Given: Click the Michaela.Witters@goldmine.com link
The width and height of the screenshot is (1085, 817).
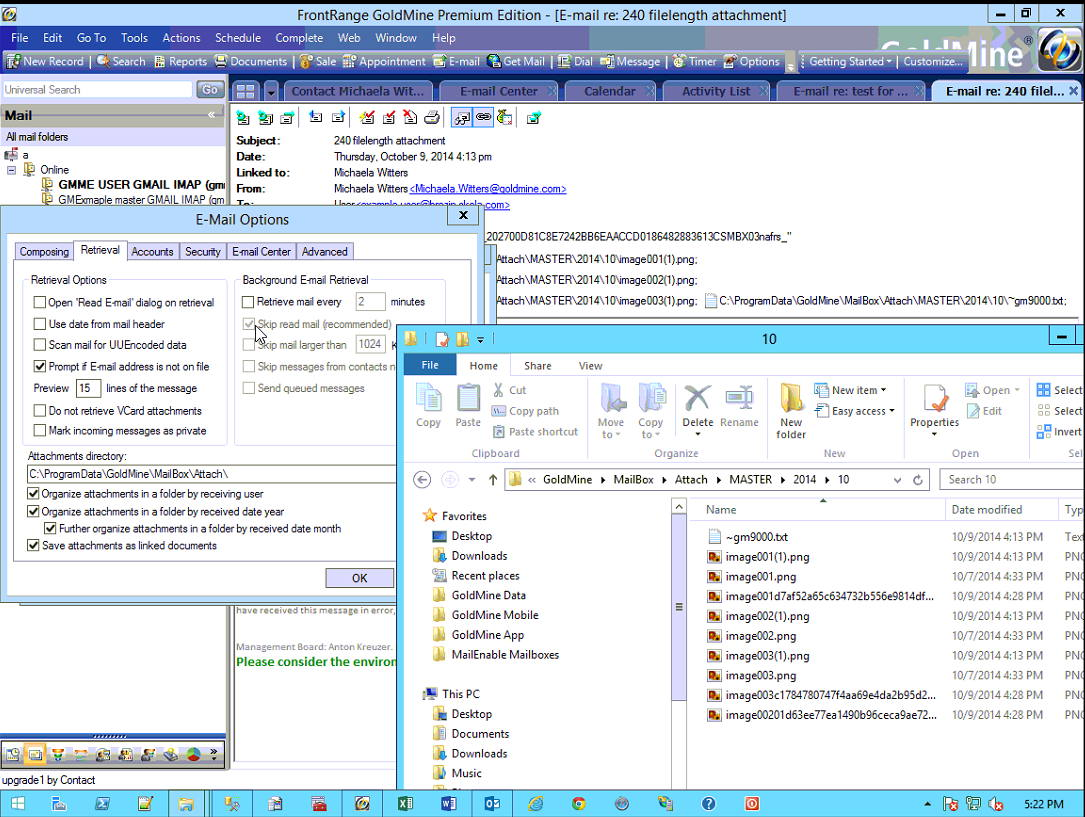Looking at the screenshot, I should click(x=488, y=189).
